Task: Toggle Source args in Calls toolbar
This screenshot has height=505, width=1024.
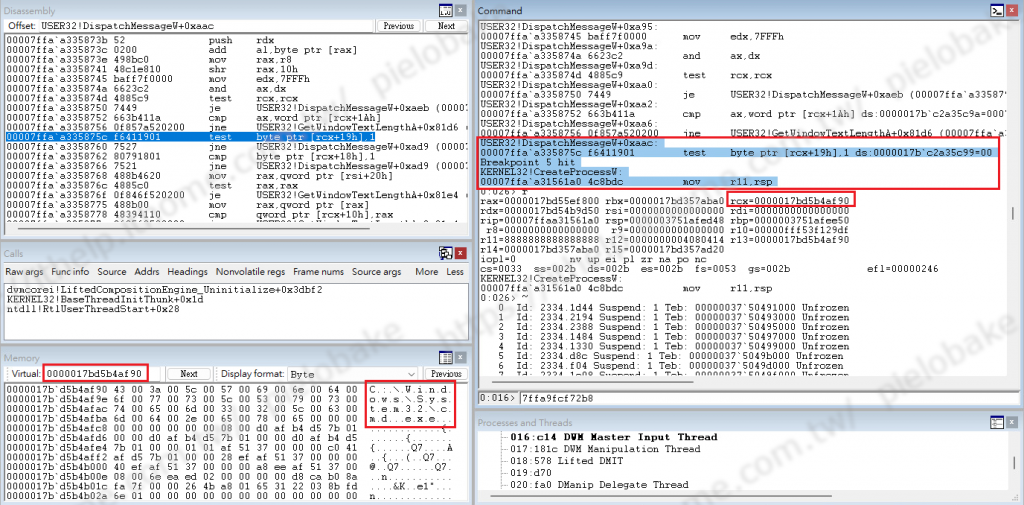Action: point(376,272)
